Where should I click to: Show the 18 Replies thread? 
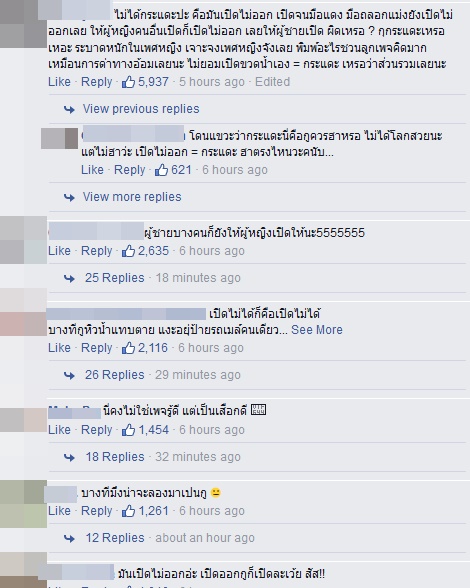click(x=114, y=456)
